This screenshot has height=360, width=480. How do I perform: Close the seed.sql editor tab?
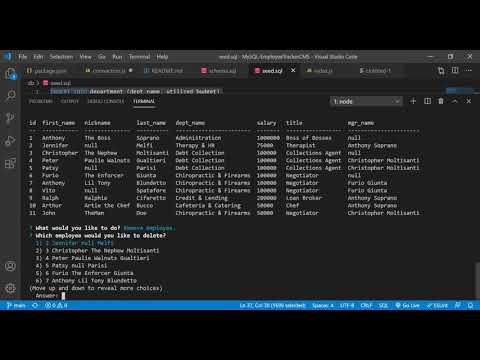tap(293, 70)
